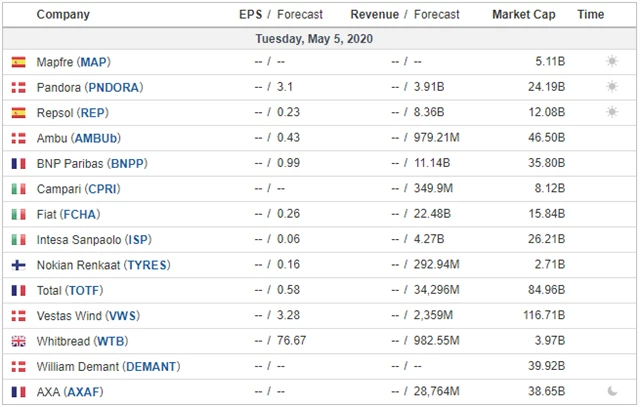Click the France flag next to BNP Paribas

coord(18,163)
